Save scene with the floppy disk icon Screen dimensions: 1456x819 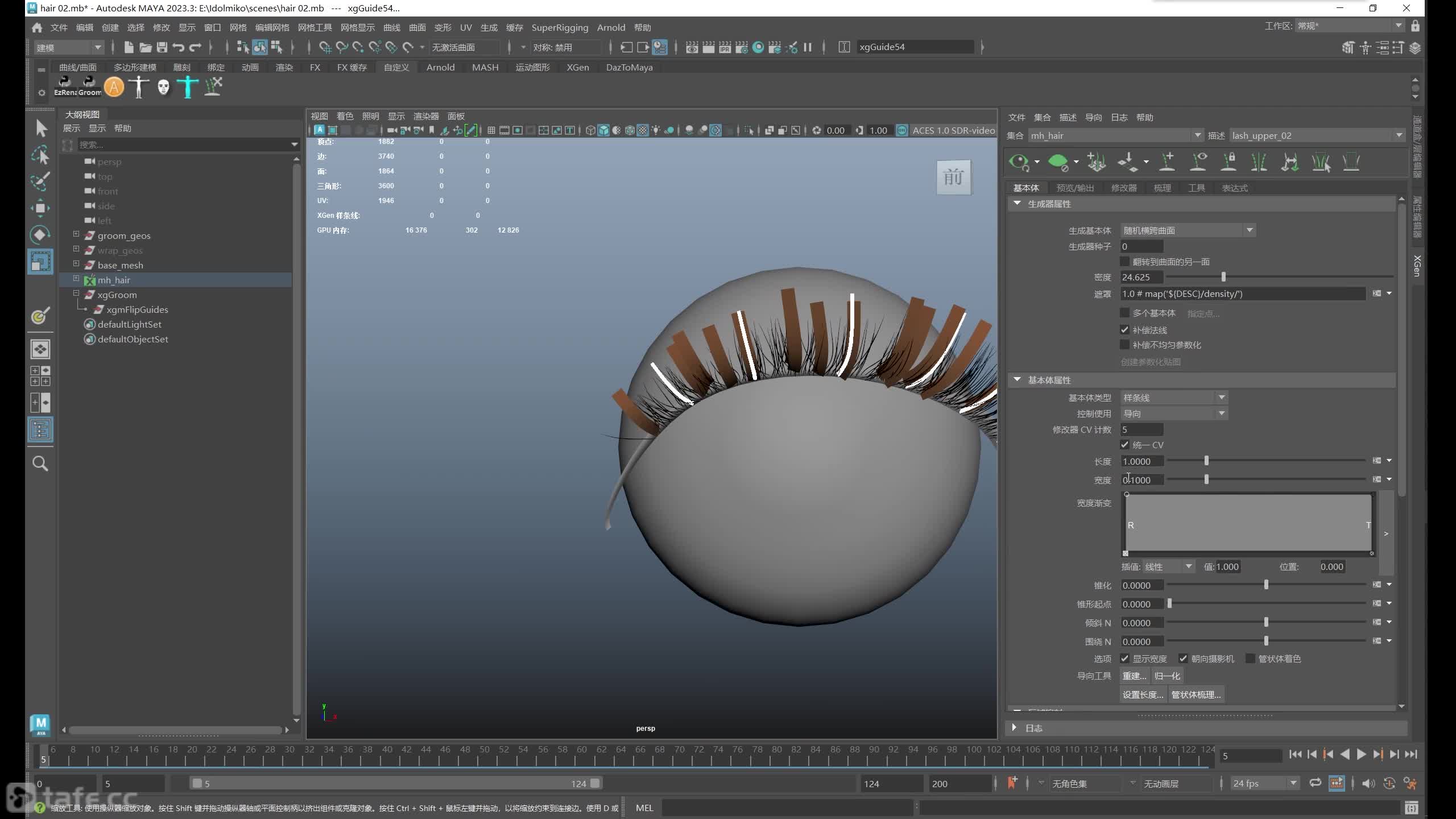pos(162,47)
